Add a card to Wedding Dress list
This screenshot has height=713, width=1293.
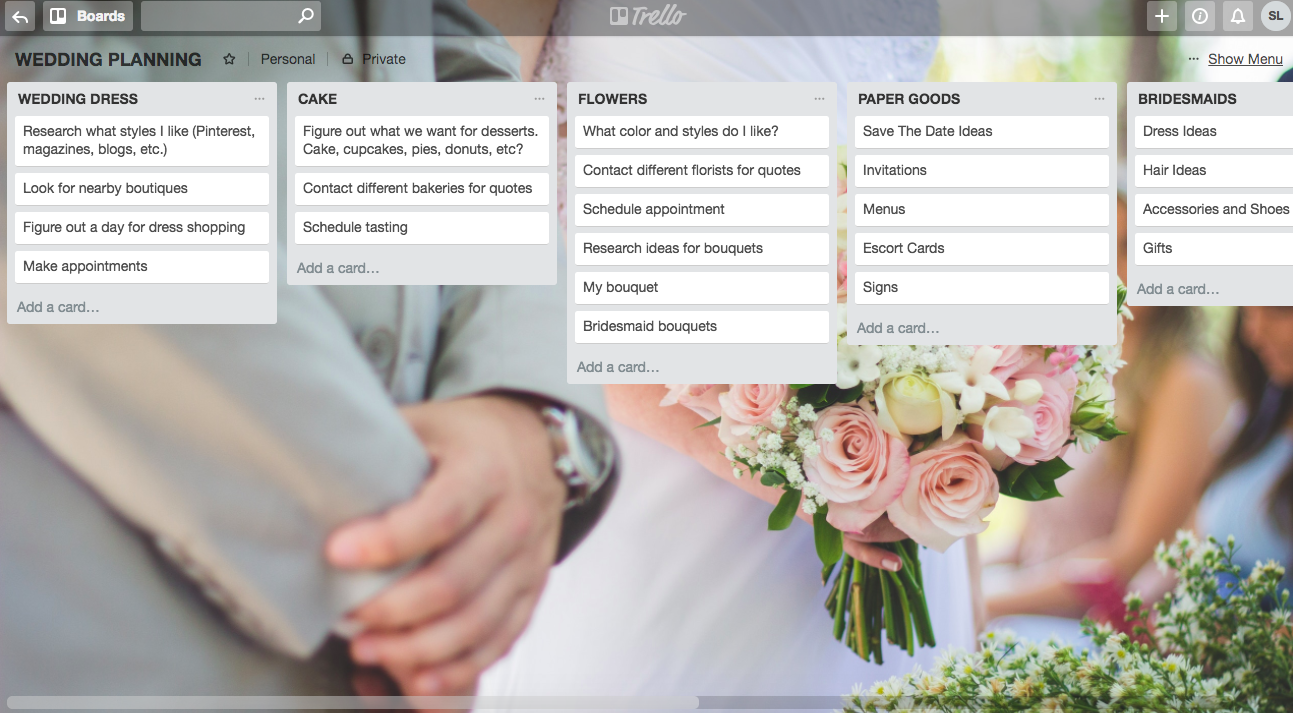(x=58, y=307)
